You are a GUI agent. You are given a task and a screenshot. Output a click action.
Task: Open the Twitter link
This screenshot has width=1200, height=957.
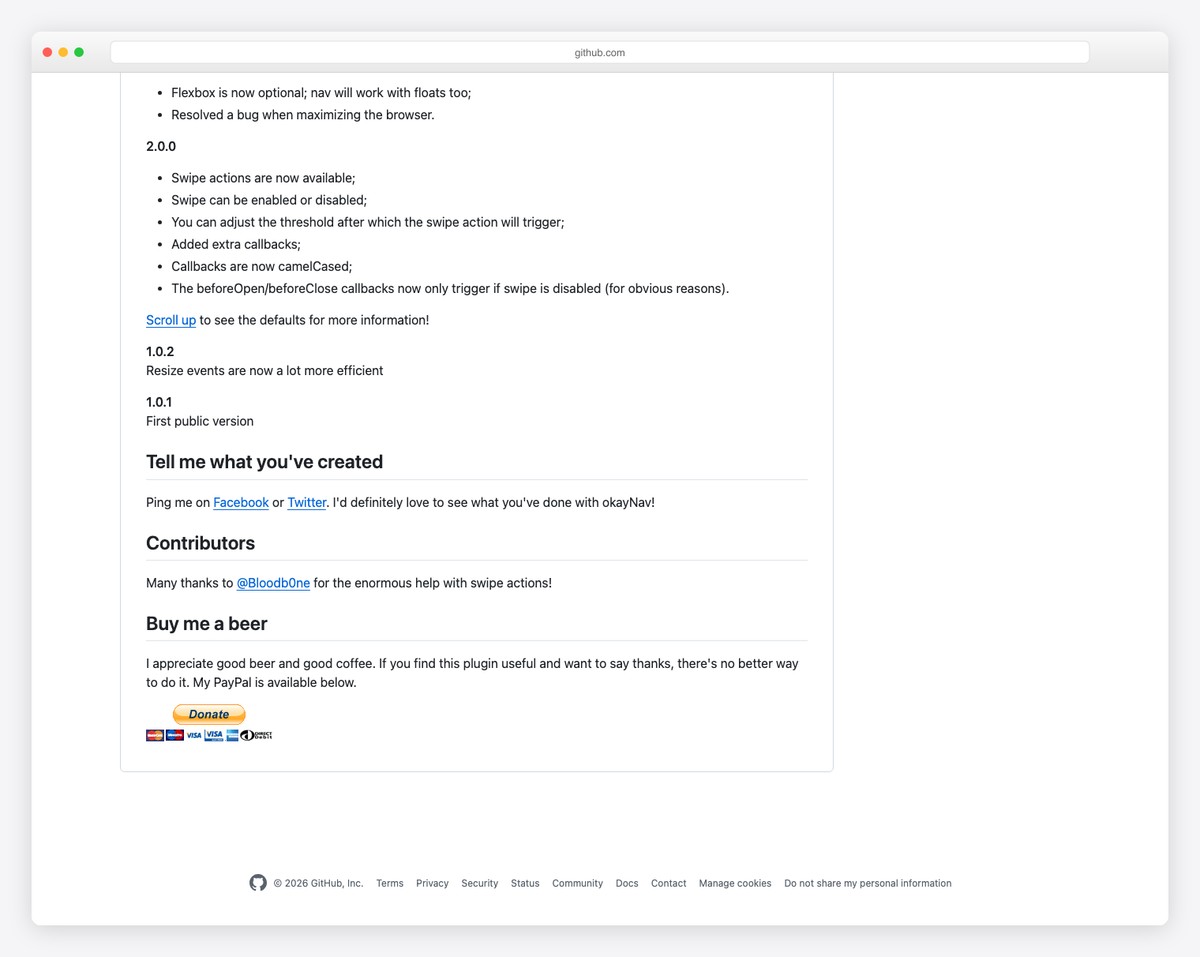[306, 502]
